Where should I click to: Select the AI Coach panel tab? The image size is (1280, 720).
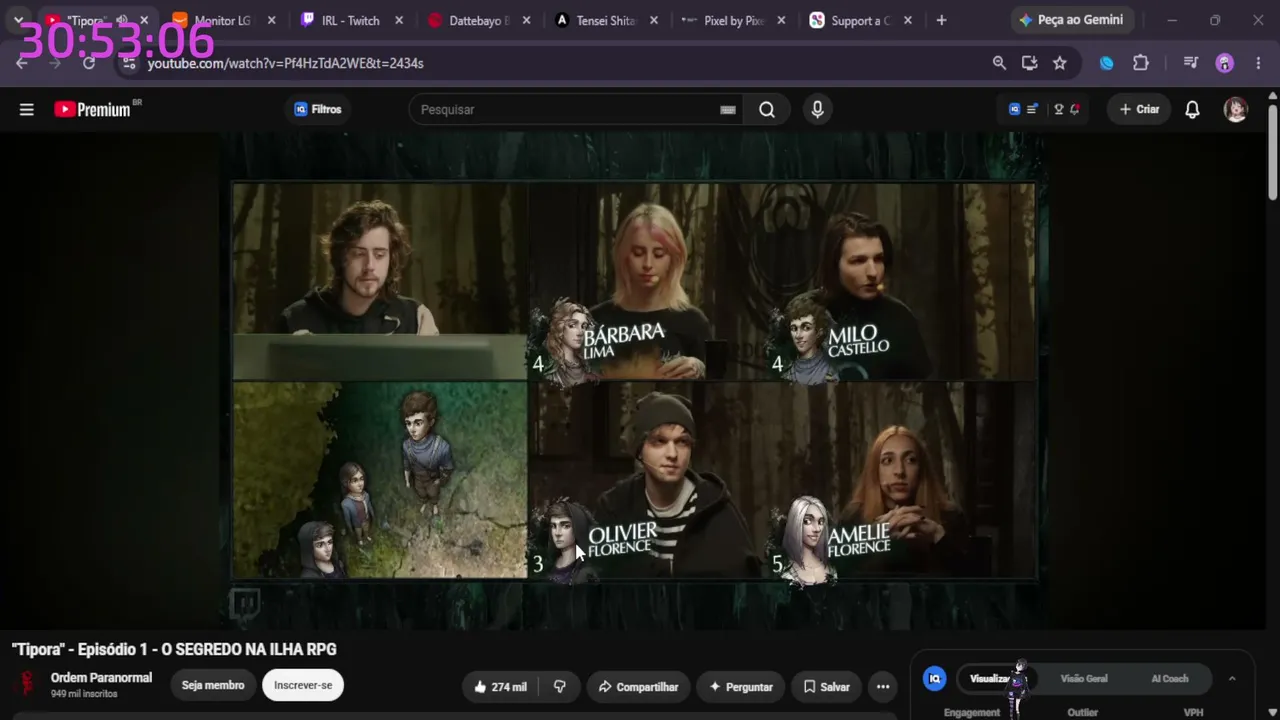click(1170, 679)
